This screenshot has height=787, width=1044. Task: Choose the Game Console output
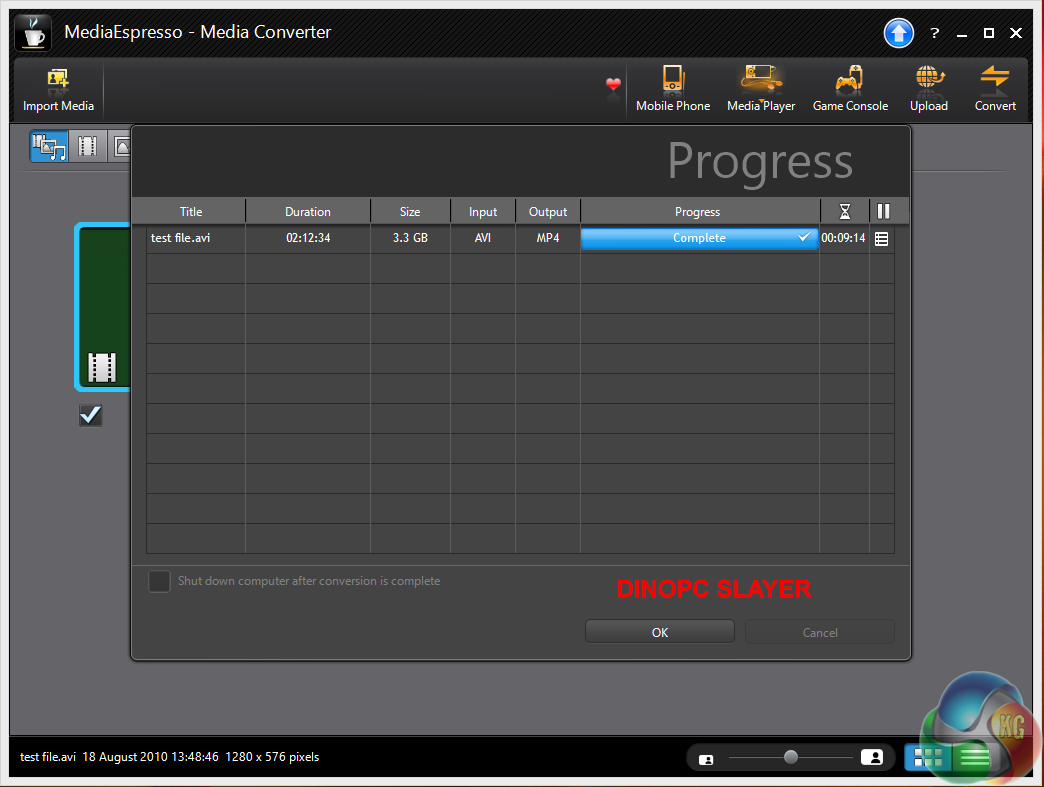(x=850, y=90)
